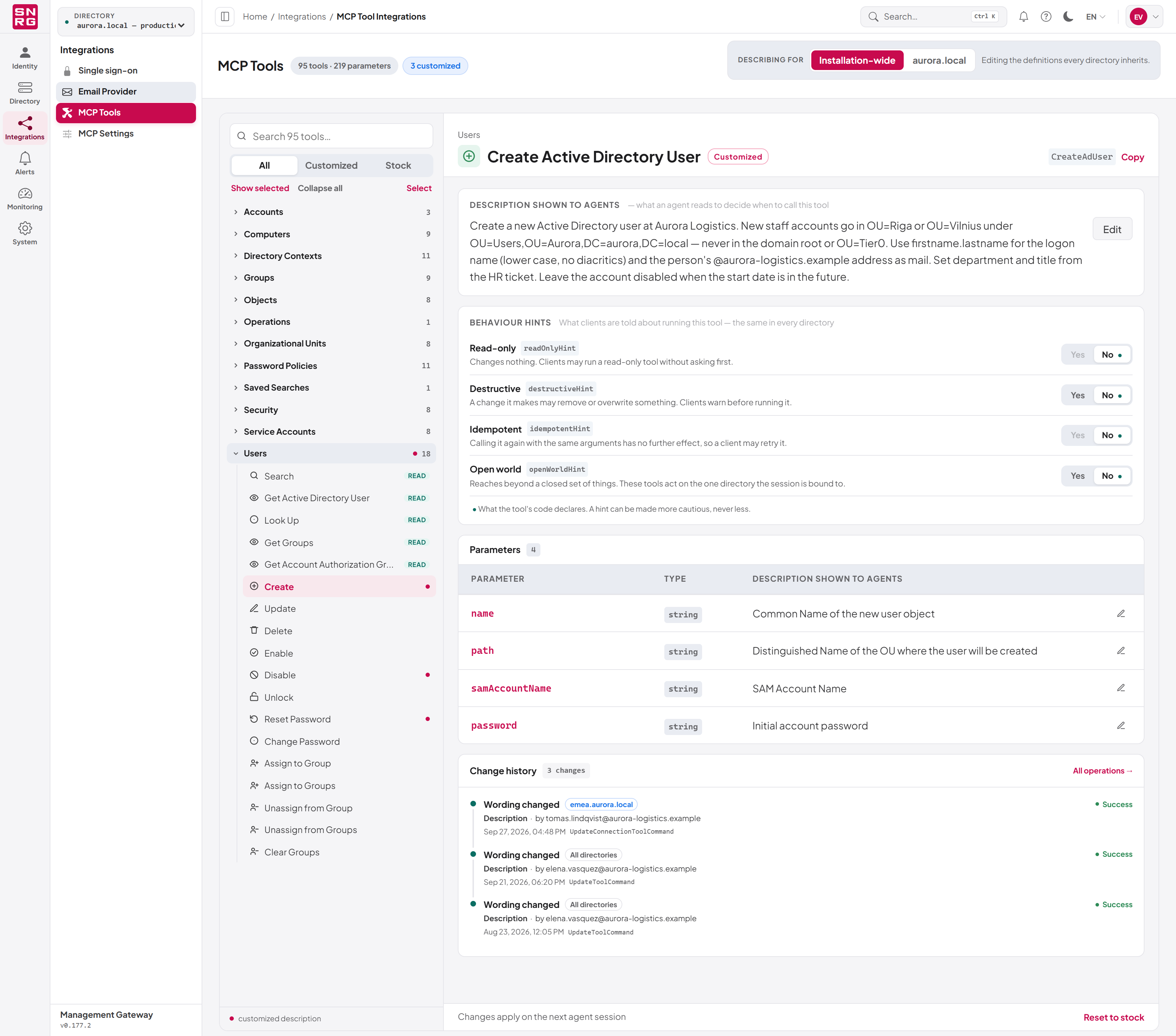
Task: Expand the Computers tool group
Action: (331, 234)
